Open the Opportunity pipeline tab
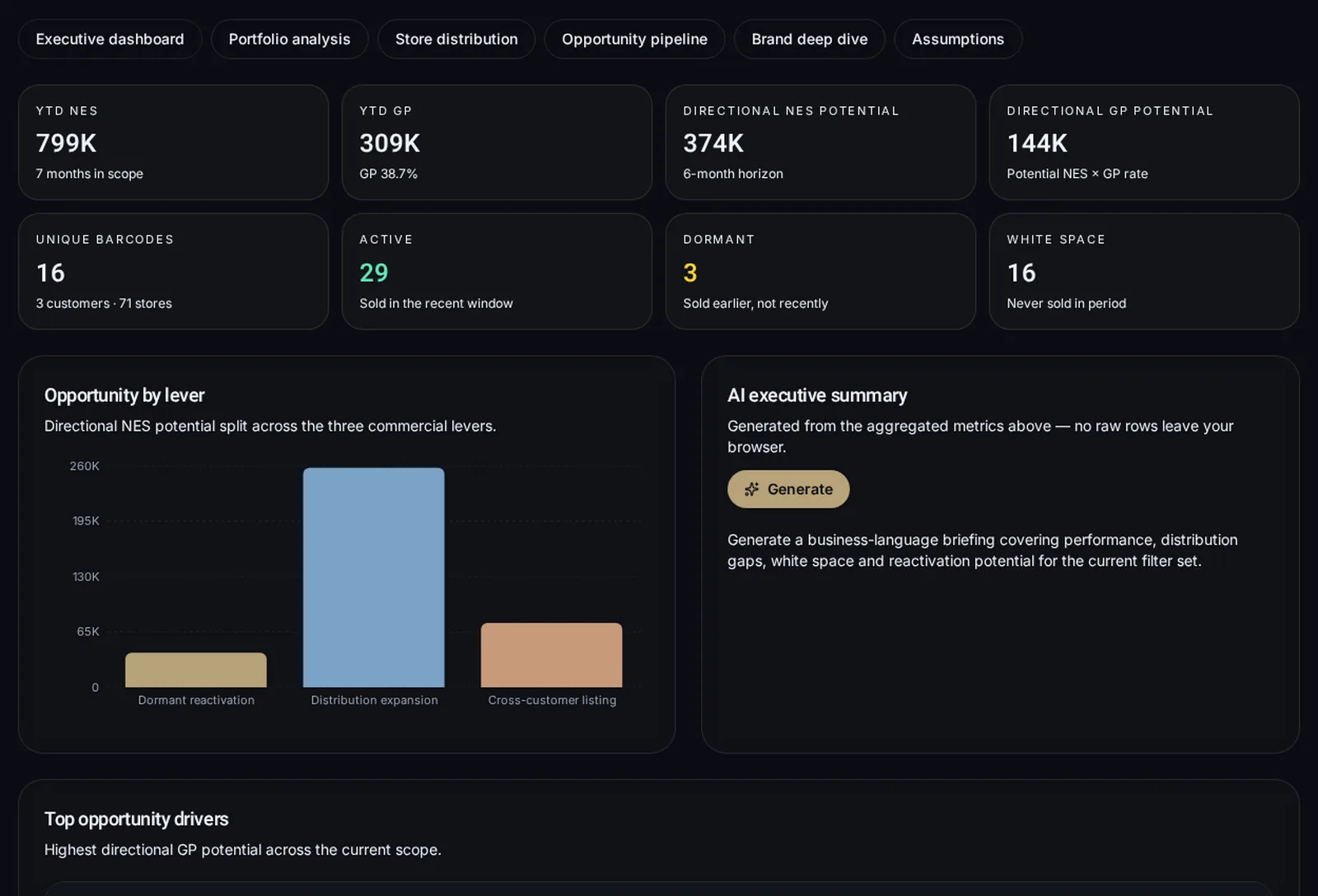This screenshot has height=896, width=1318. click(634, 40)
